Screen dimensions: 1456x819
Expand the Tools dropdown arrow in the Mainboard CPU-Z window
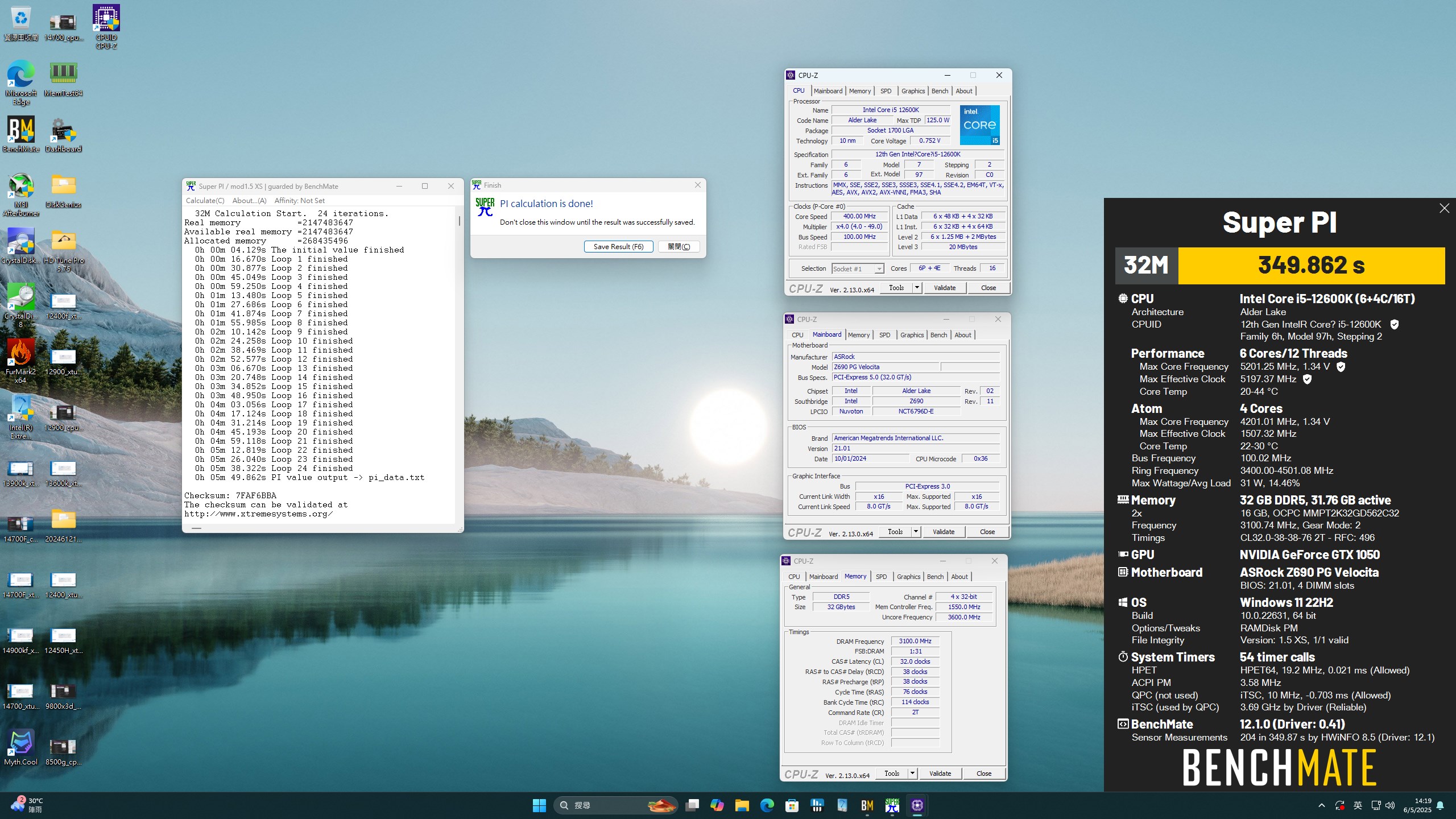(916, 532)
